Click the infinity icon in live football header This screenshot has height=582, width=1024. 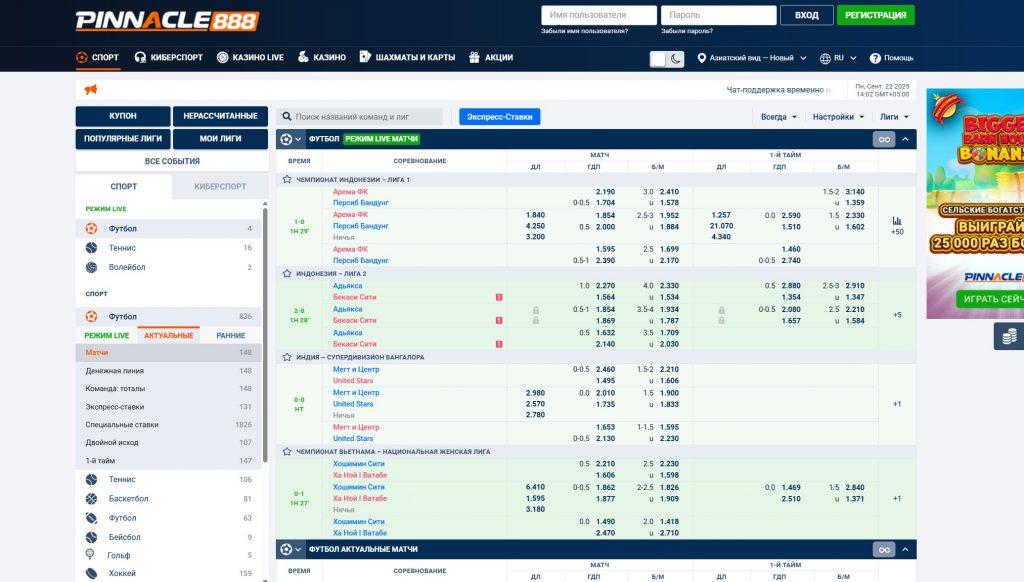tap(884, 140)
